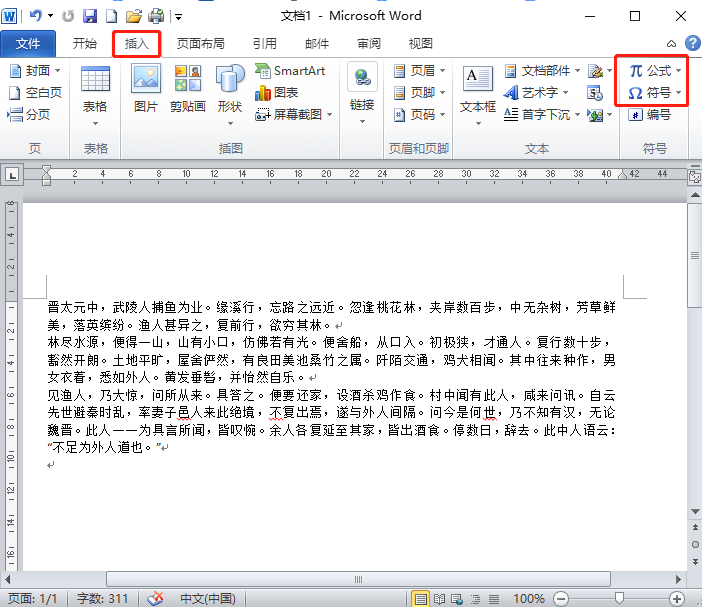Screen dimensions: 702x607
Task: Save the document with the floppy disk icon
Action: coord(90,17)
